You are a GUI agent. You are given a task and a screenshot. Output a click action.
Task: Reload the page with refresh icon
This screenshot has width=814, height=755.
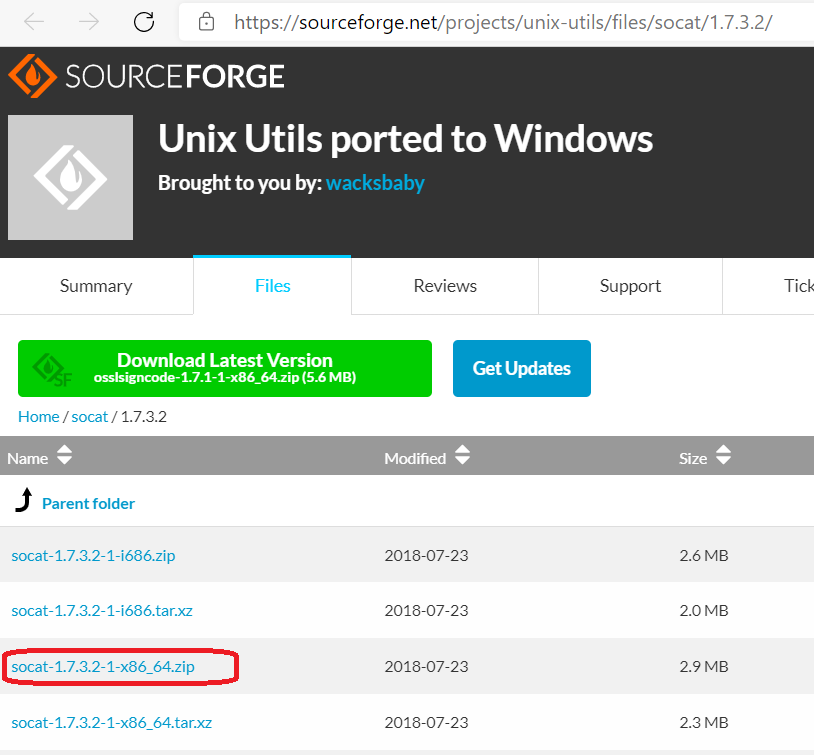coord(144,21)
